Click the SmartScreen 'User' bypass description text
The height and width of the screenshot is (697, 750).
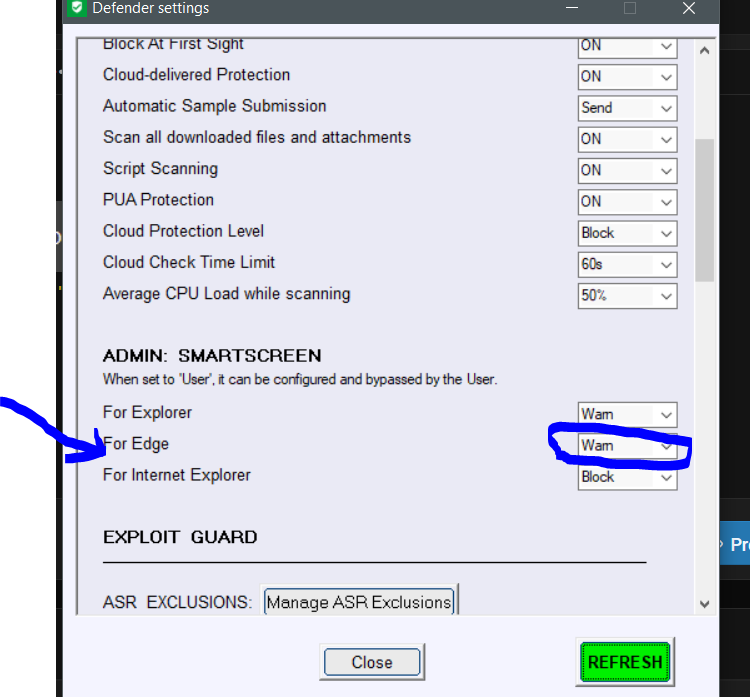tap(300, 379)
